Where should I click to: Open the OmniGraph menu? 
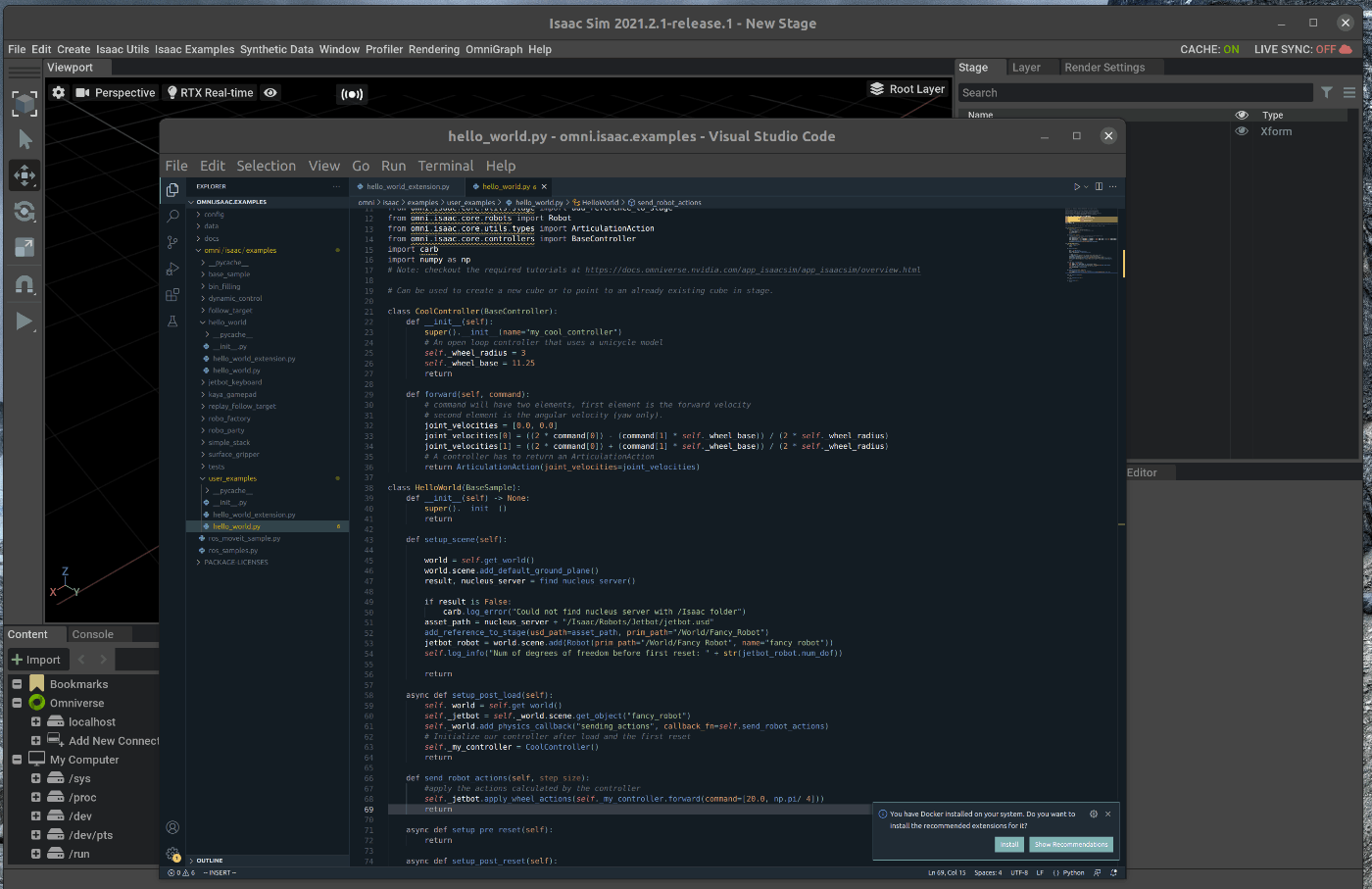click(494, 49)
